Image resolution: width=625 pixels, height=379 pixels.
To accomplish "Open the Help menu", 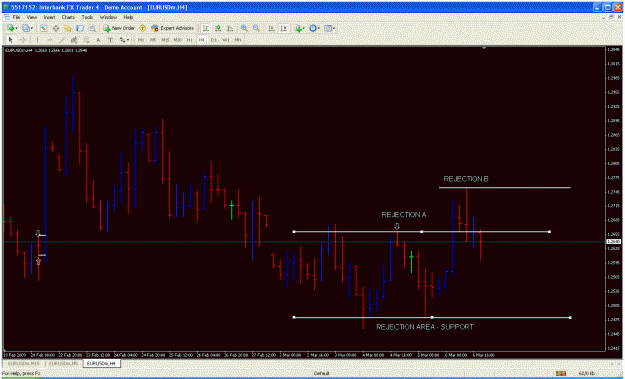I will [128, 18].
